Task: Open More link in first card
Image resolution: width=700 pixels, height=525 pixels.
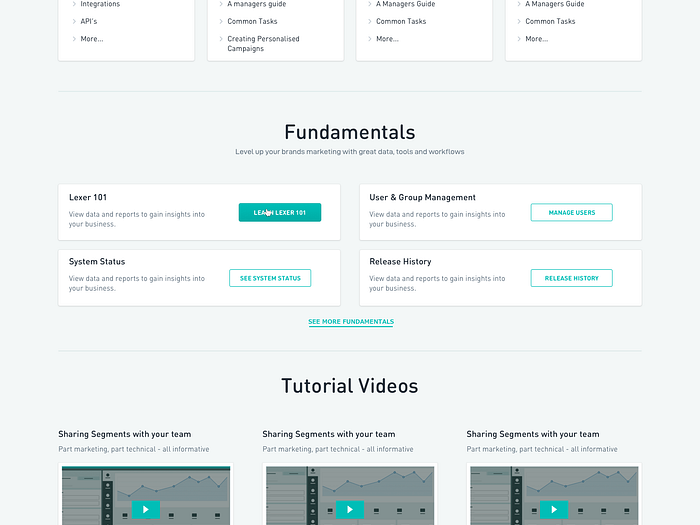Action: (x=92, y=39)
